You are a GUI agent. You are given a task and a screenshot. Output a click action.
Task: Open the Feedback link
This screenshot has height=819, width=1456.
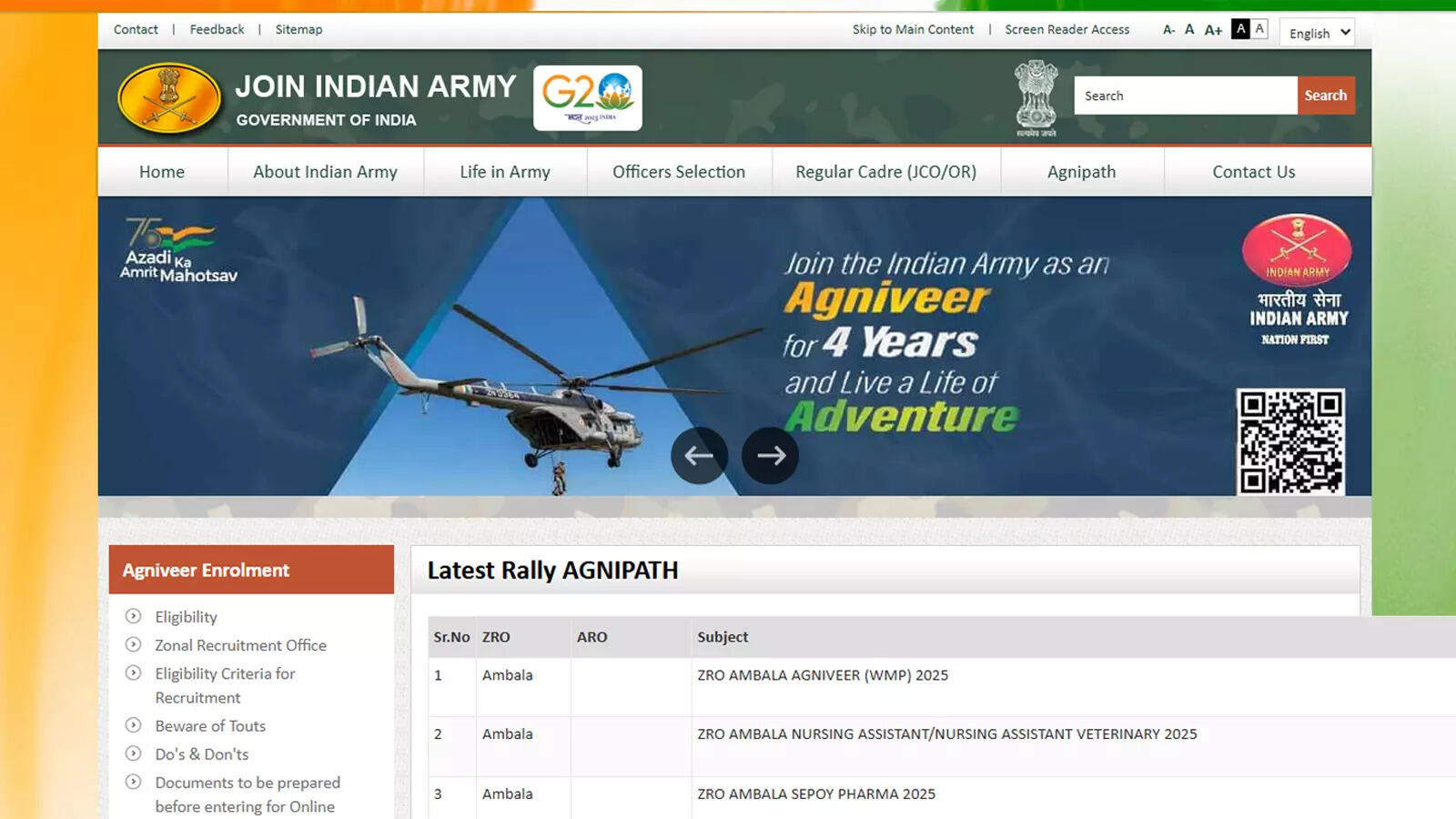[217, 29]
